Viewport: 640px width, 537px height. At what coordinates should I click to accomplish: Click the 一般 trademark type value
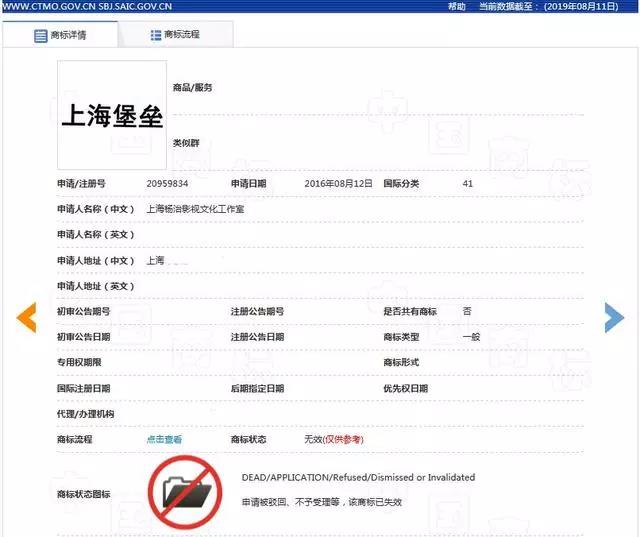(471, 337)
